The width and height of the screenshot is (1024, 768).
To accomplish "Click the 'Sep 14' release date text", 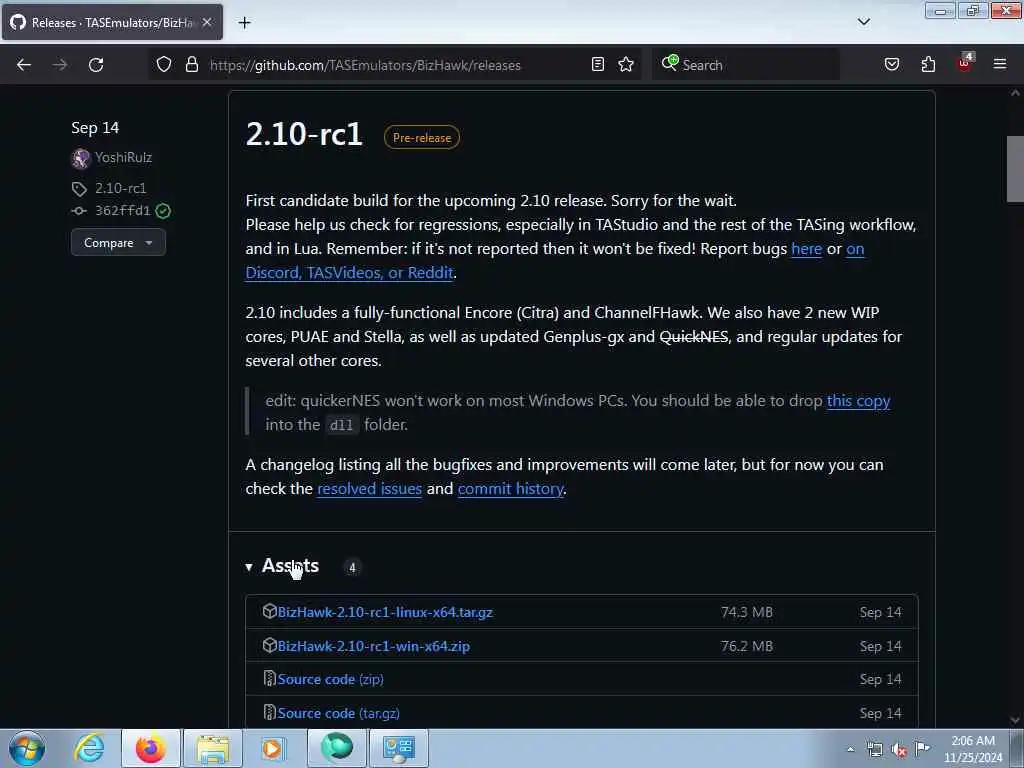I will tap(95, 127).
